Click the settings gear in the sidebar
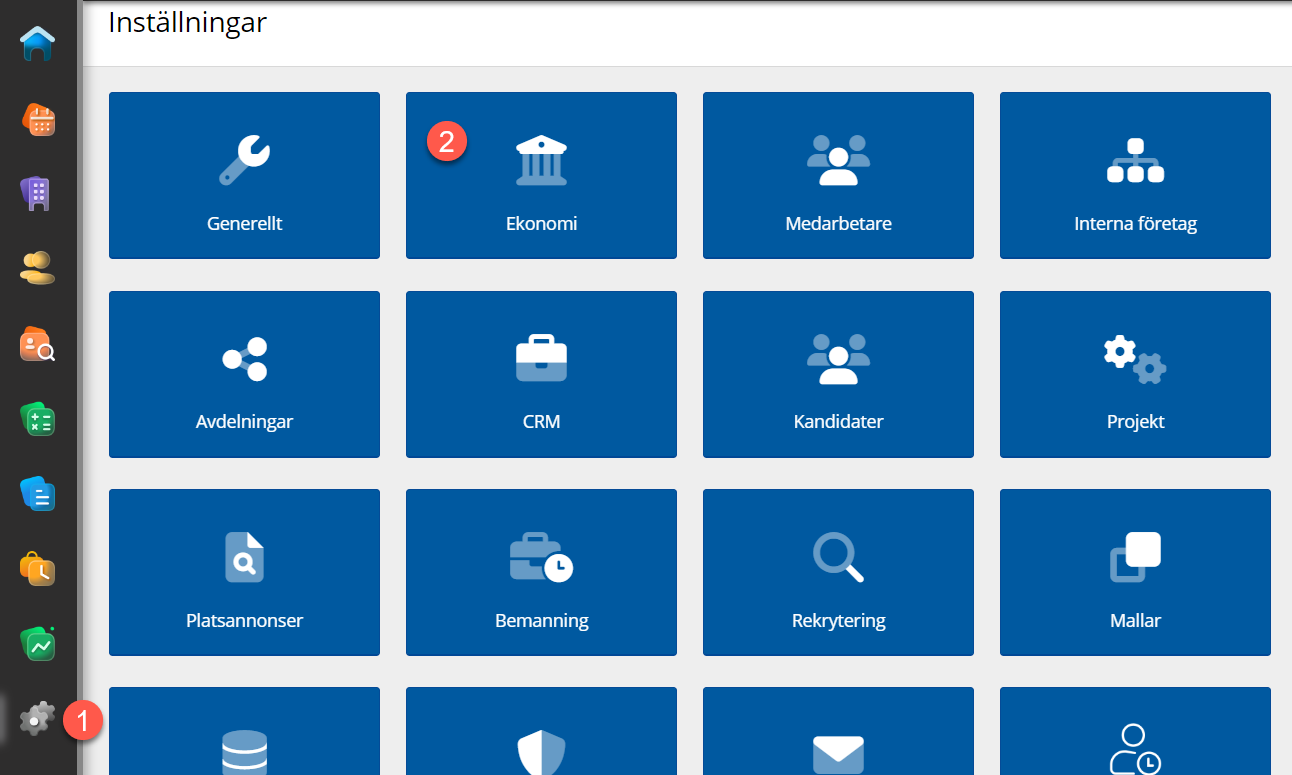The width and height of the screenshot is (1292, 775). tap(38, 718)
